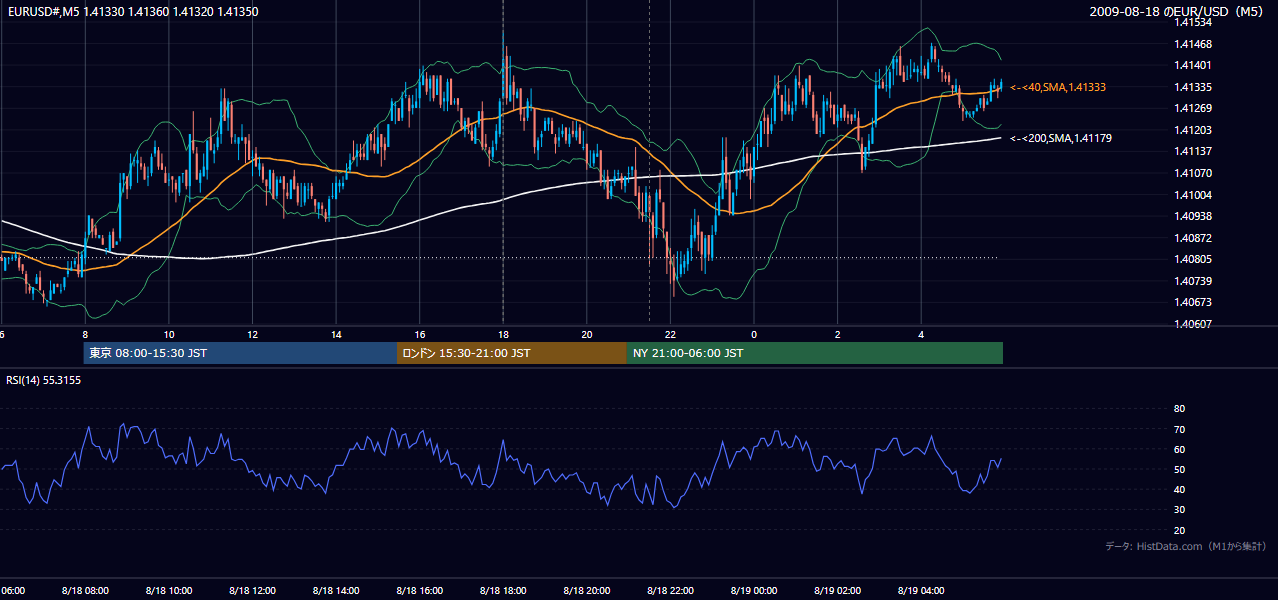Image resolution: width=1278 pixels, height=600 pixels.
Task: Click price axis value 1.40805
Action: click(x=1192, y=259)
